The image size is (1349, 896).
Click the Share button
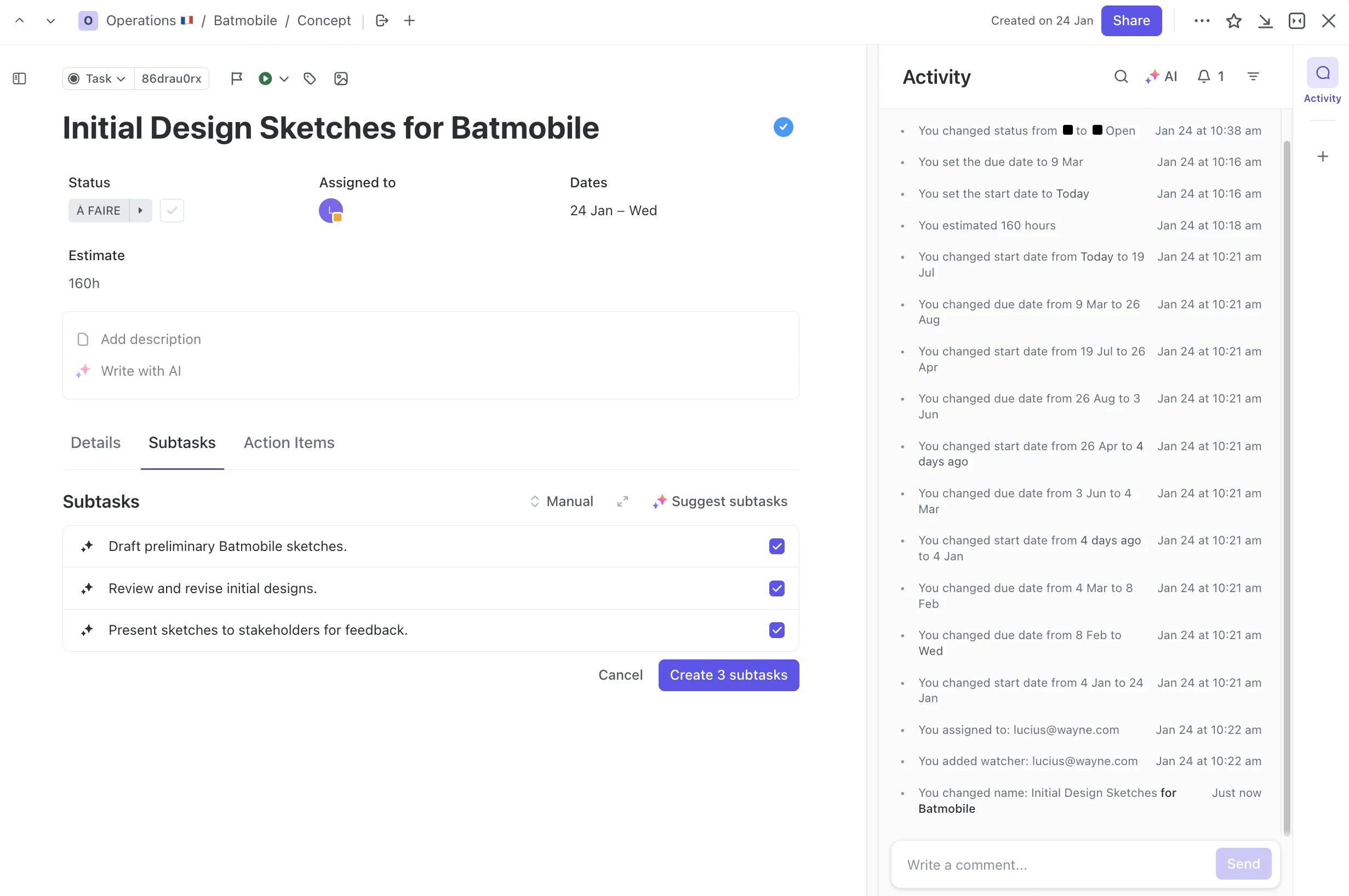[1131, 21]
